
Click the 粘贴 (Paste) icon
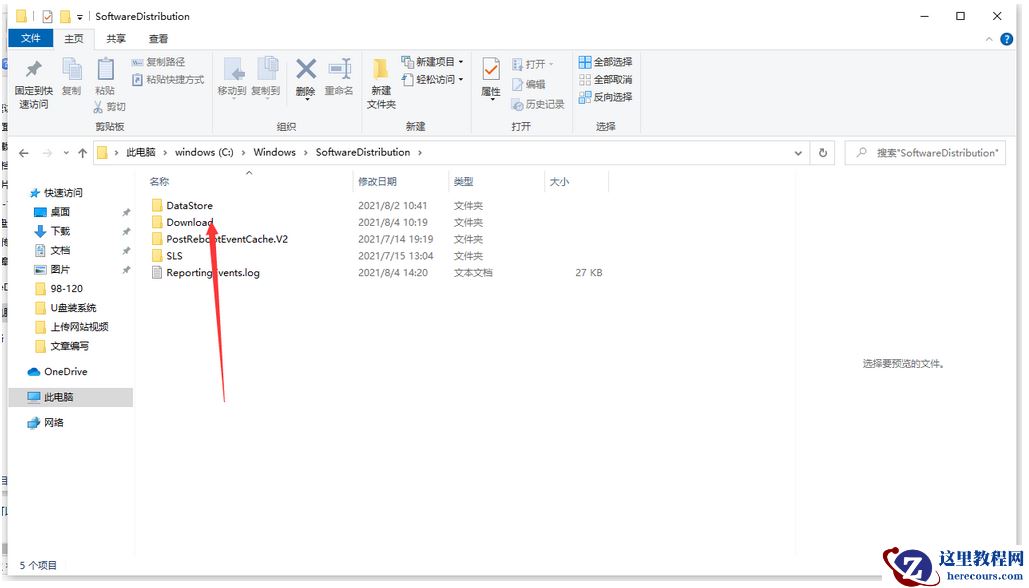coord(105,70)
